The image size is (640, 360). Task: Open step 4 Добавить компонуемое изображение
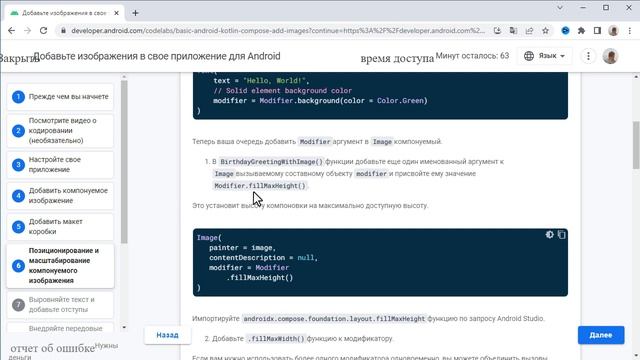point(60,196)
